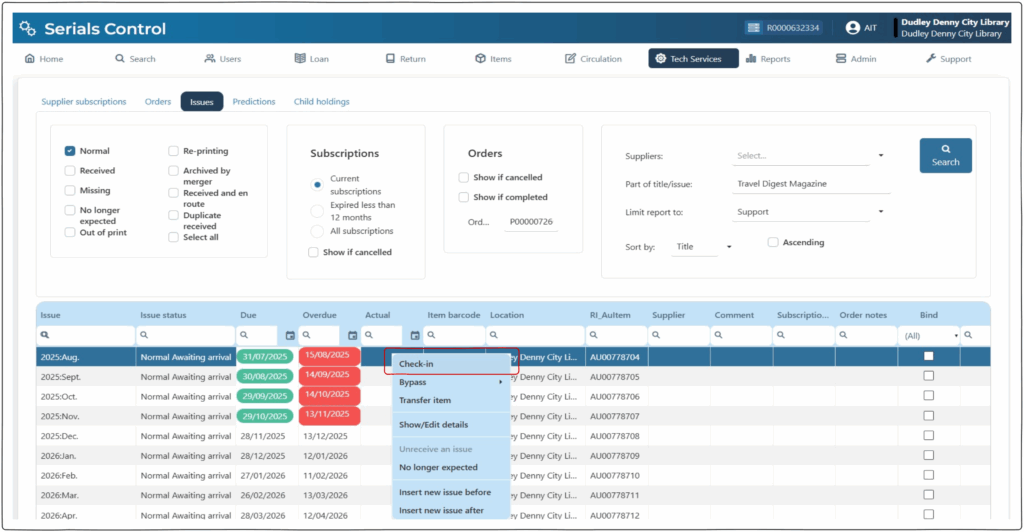Open Overdue column calendar picker icon
Viewport: 1024px width, 532px height.
coord(352,336)
